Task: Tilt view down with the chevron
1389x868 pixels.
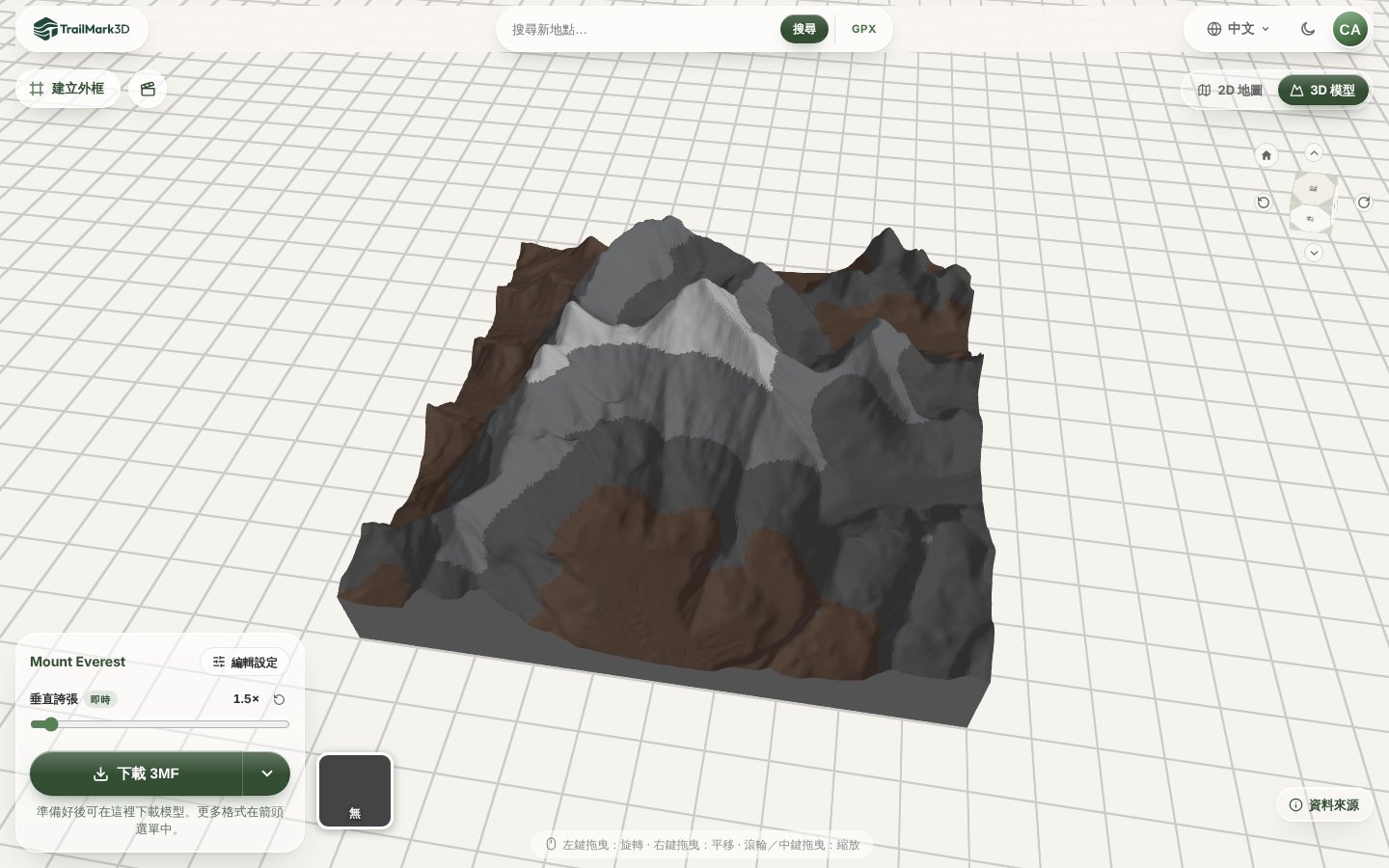Action: pos(1314,253)
